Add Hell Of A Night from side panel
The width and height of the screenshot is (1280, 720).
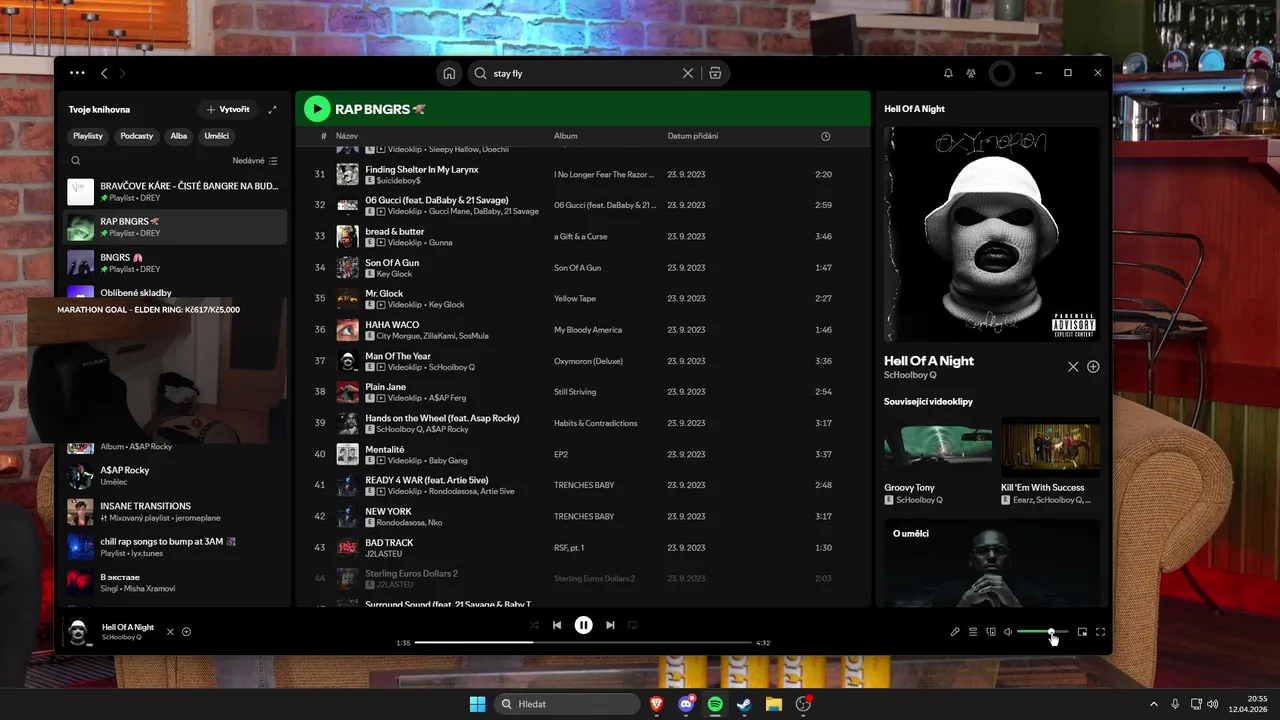tap(1093, 367)
